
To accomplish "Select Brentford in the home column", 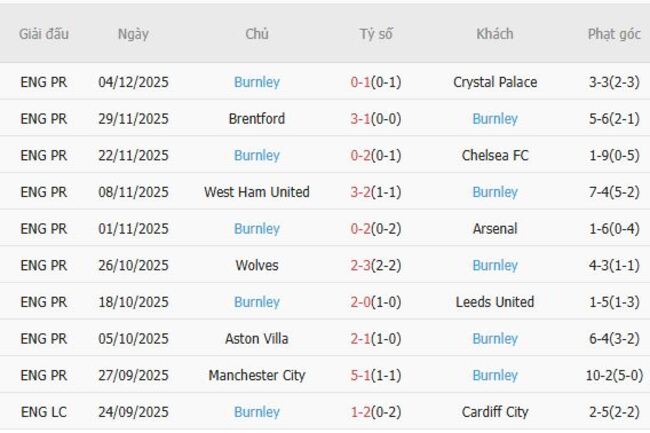I will click(x=256, y=119).
